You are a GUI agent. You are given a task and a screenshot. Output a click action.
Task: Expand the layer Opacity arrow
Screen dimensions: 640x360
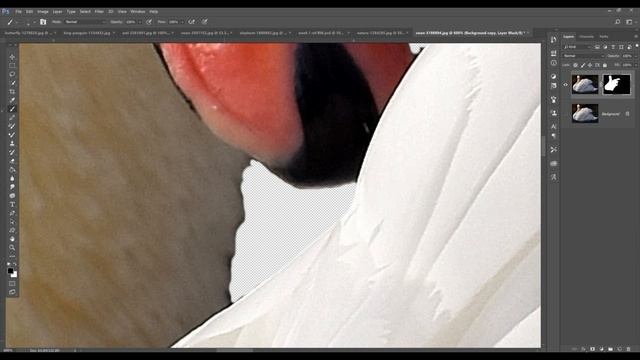click(x=637, y=56)
